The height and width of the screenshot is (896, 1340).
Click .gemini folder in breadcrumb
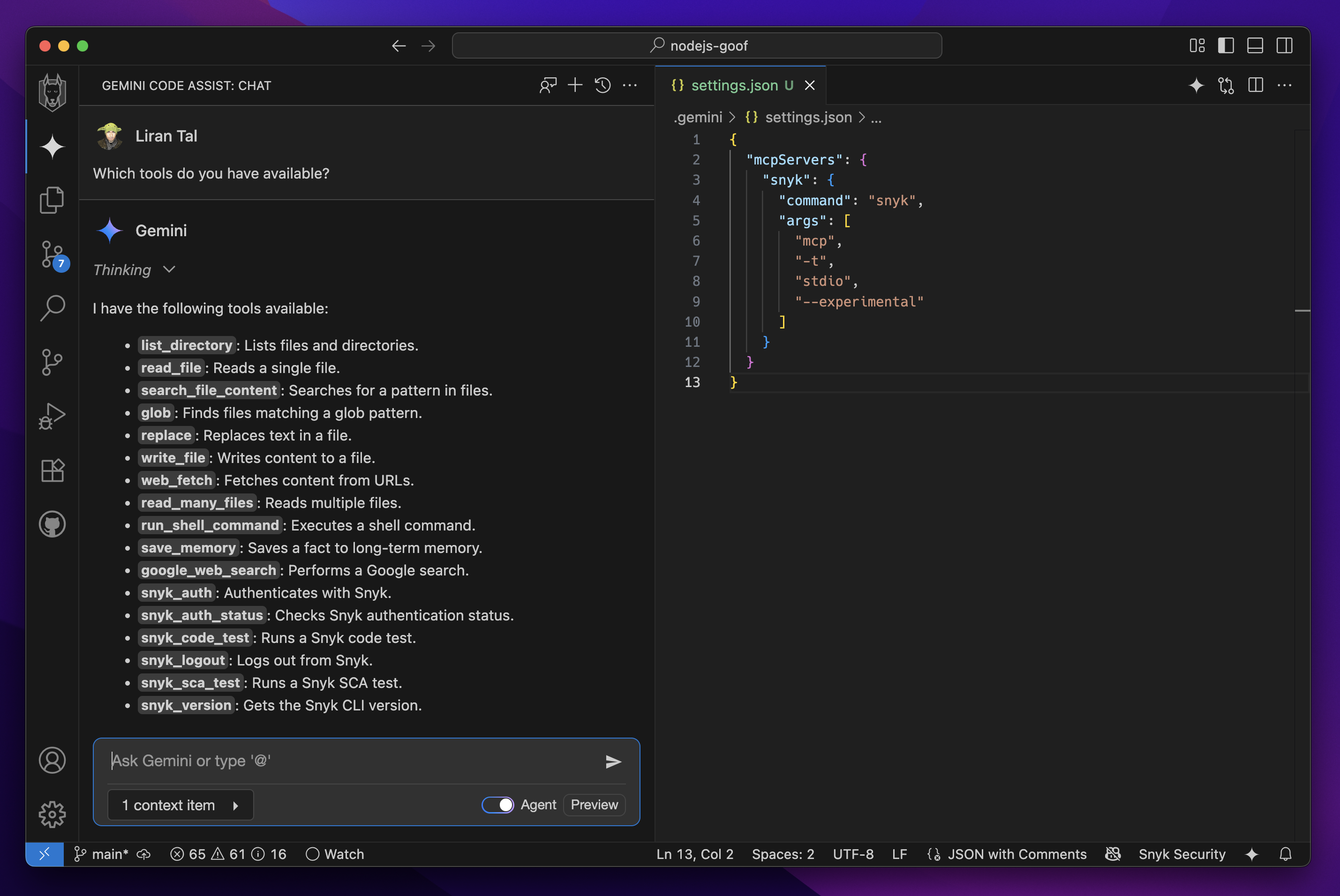coord(698,117)
